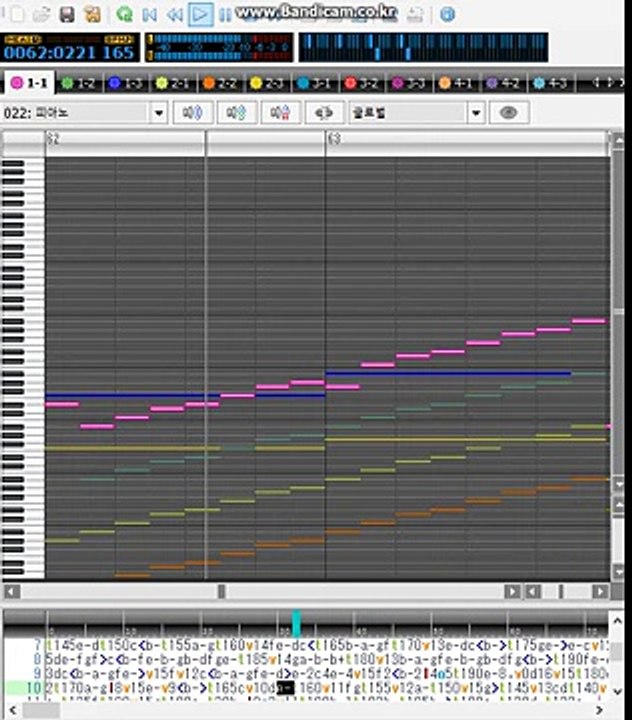Open the instrument dropdown showing 022
The height and width of the screenshot is (720, 632).
[x=159, y=112]
